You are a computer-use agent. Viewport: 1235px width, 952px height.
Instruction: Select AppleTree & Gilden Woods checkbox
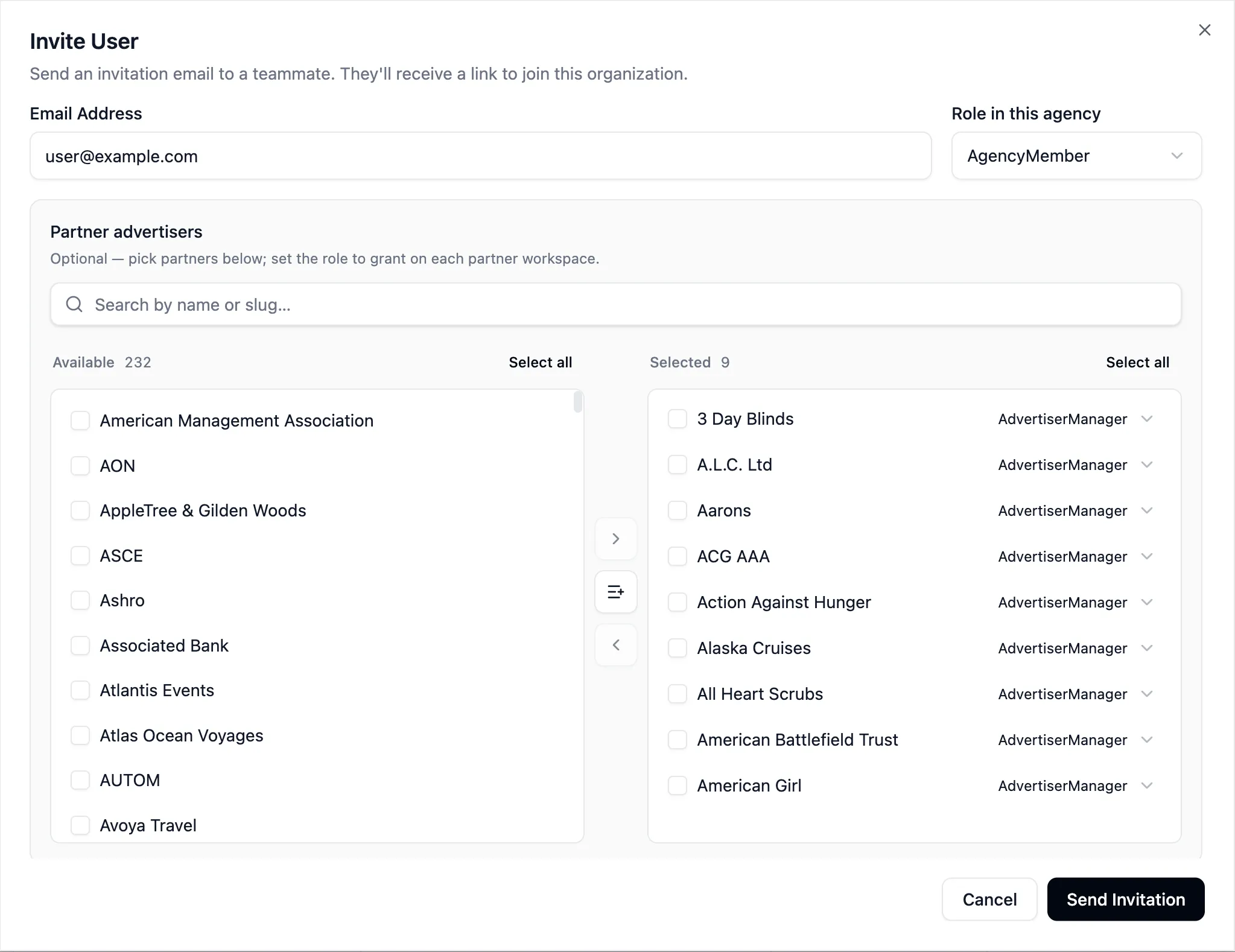[x=80, y=510]
